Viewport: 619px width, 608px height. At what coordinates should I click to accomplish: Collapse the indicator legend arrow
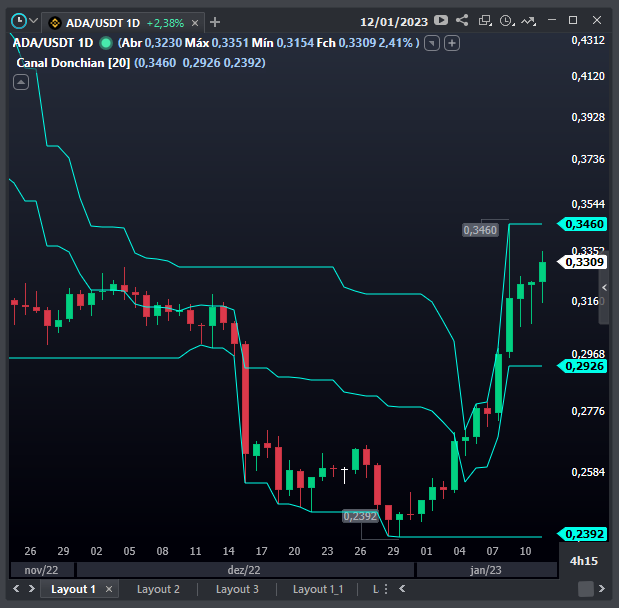pos(21,82)
